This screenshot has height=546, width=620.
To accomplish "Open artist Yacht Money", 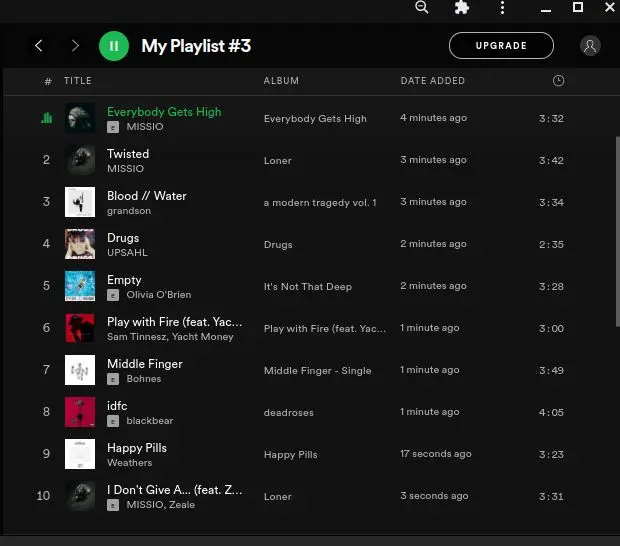I will click(x=203, y=336).
